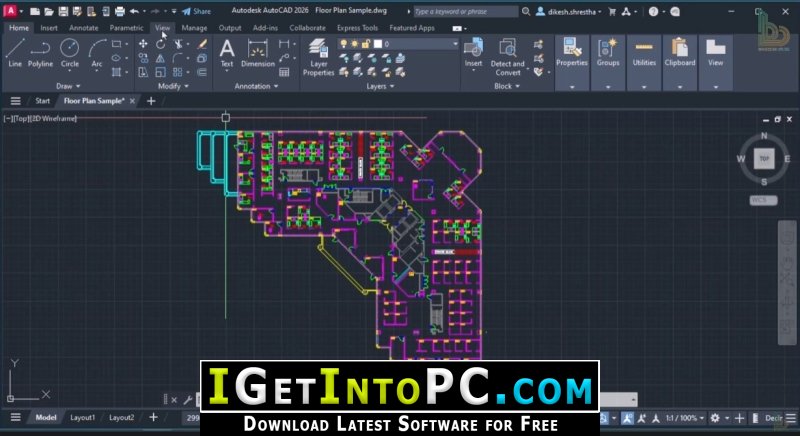Add a new layout with plus button

click(153, 418)
